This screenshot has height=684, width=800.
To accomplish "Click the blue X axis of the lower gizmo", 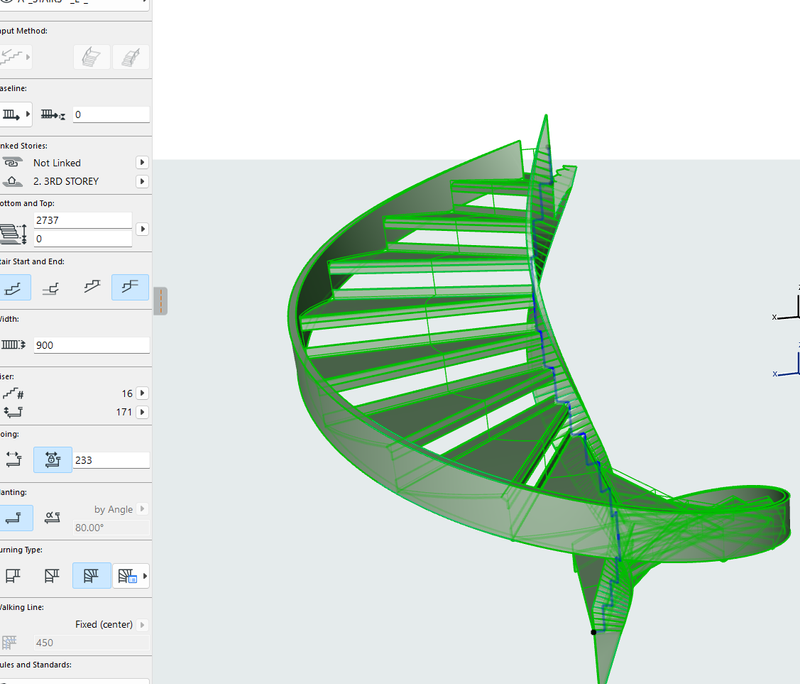I will pyautogui.click(x=786, y=374).
